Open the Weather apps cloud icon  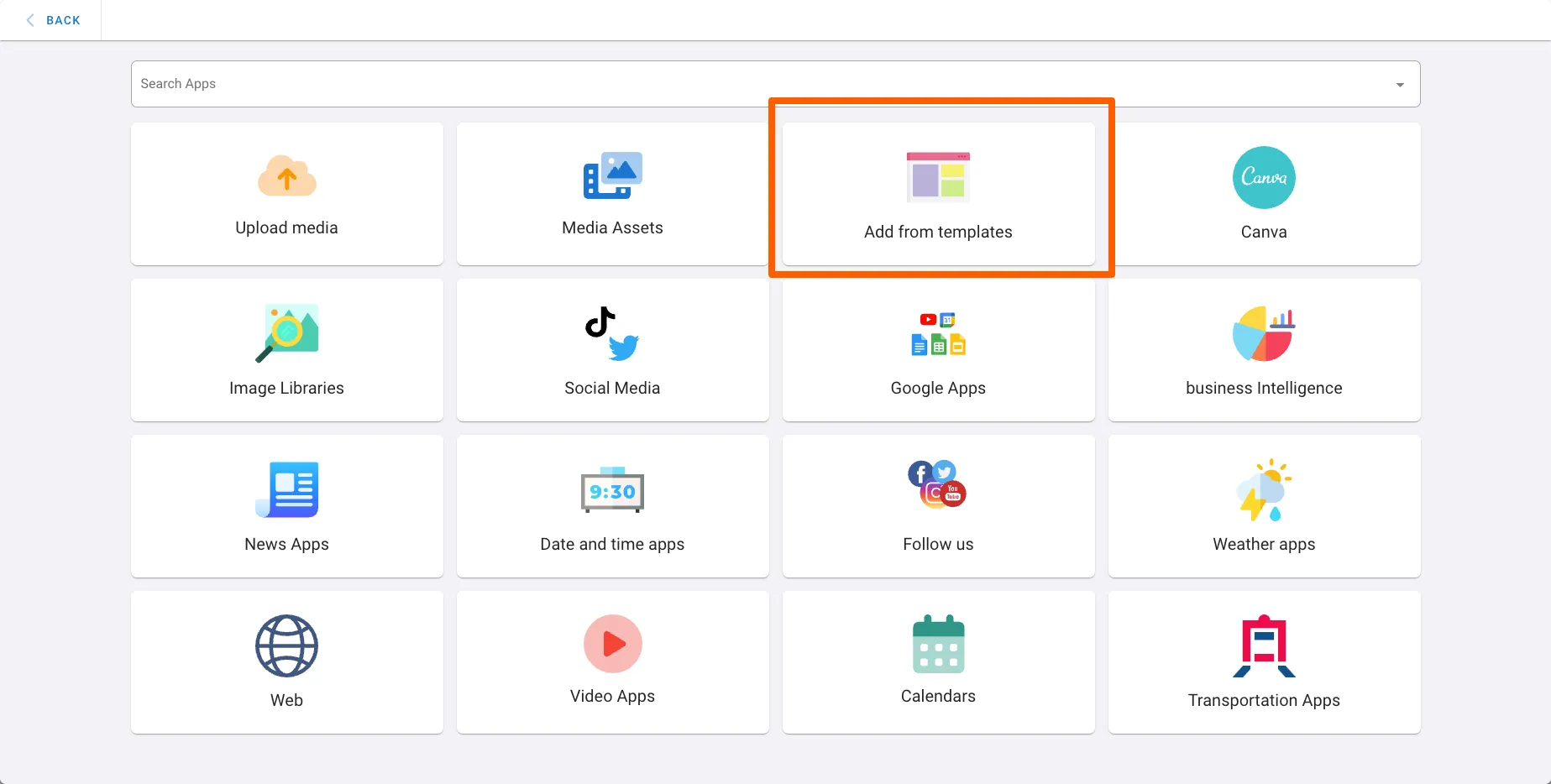(x=1264, y=489)
